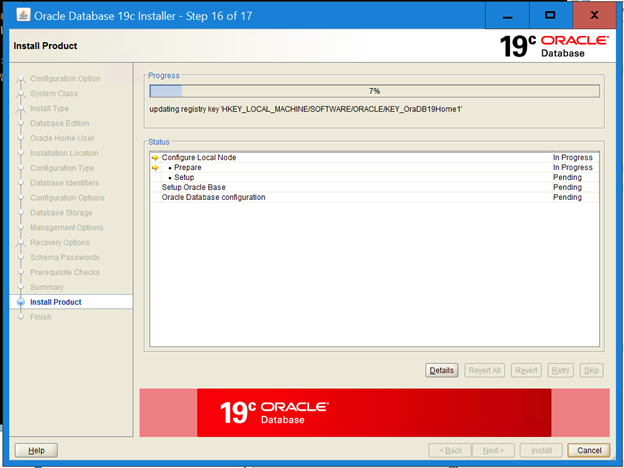Click Pending status of Setup Oracle Base
This screenshot has height=468, width=624.
point(567,187)
